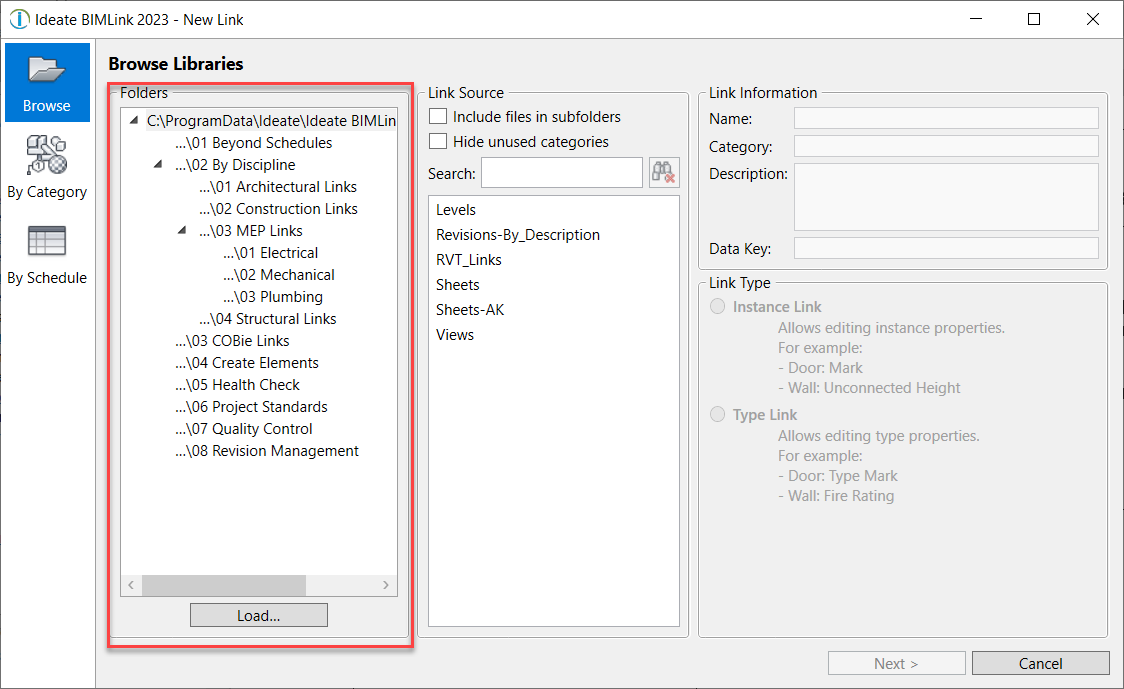Select the 04 Create Elements folder
The height and width of the screenshot is (689, 1124).
[x=247, y=363]
